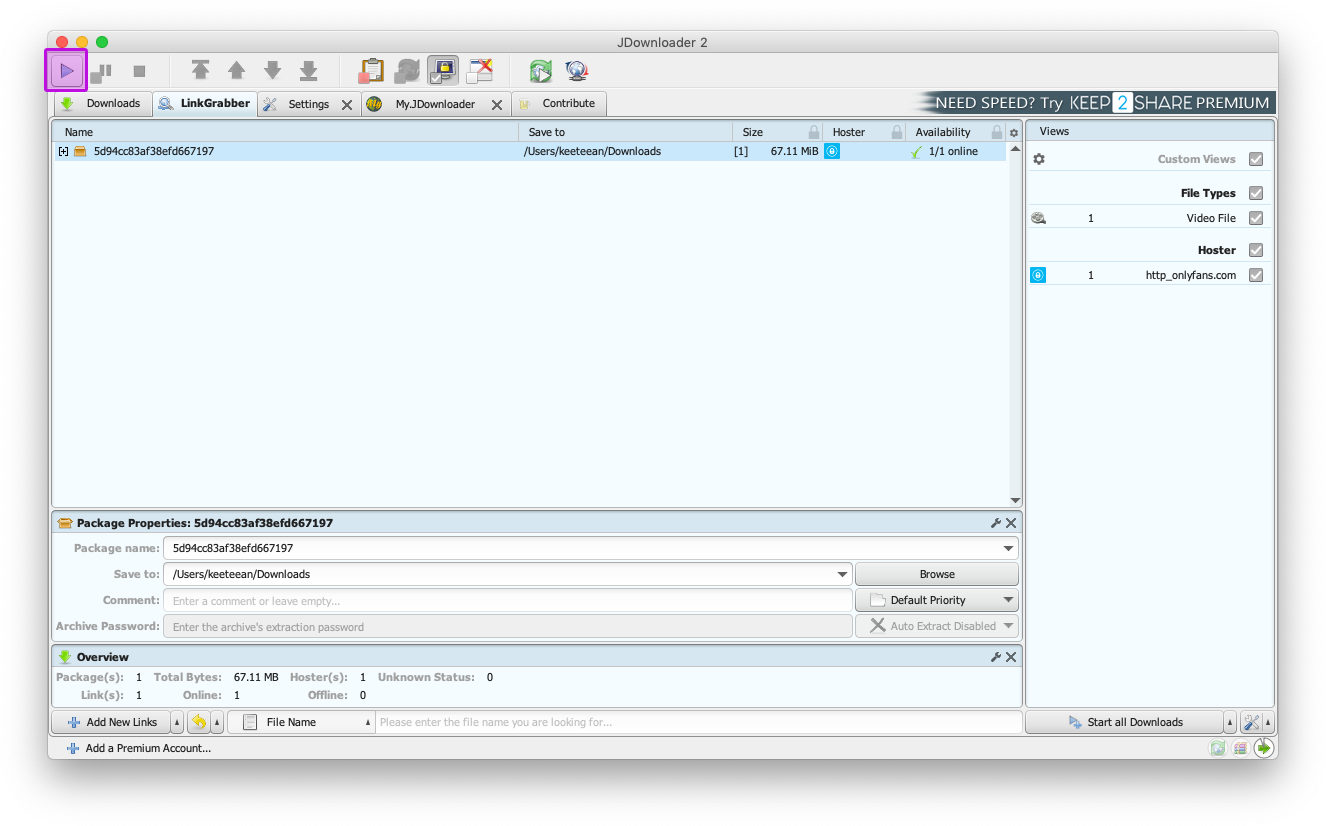1326x826 pixels.
Task: Open Overview panel wrench settings
Action: (996, 657)
